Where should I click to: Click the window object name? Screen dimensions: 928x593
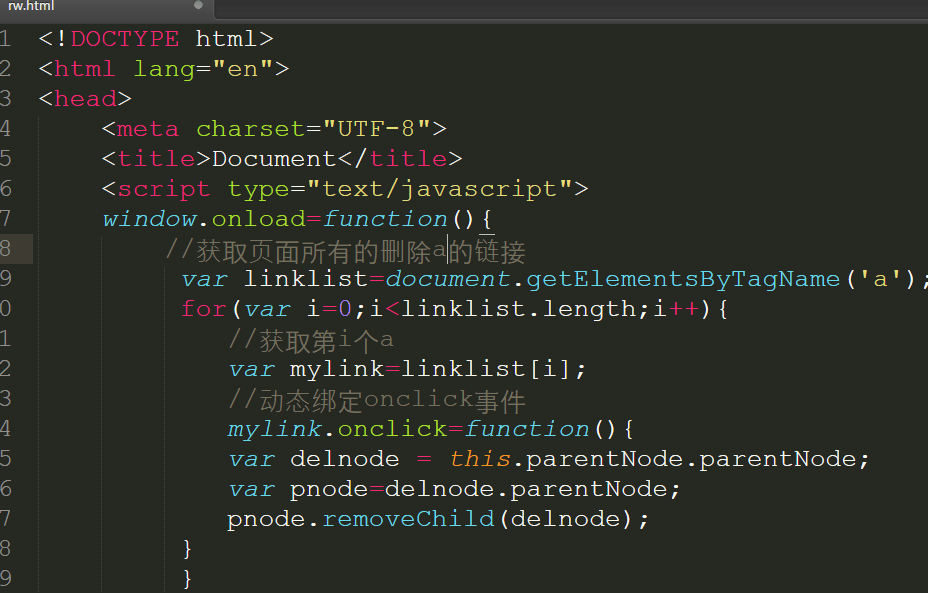click(x=149, y=219)
